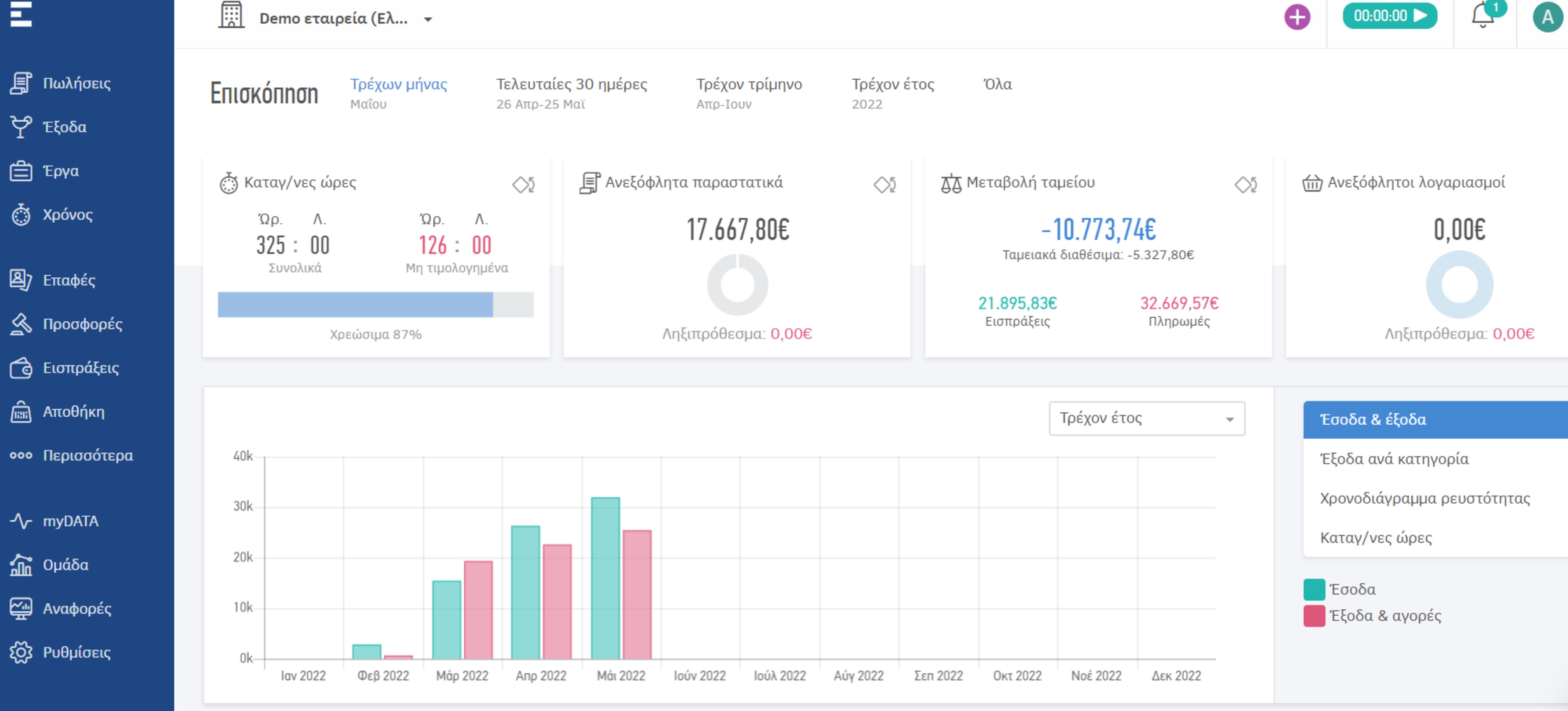1568x711 pixels.
Task: Open the Έξοδα cocktail glass icon
Action: coord(21,127)
